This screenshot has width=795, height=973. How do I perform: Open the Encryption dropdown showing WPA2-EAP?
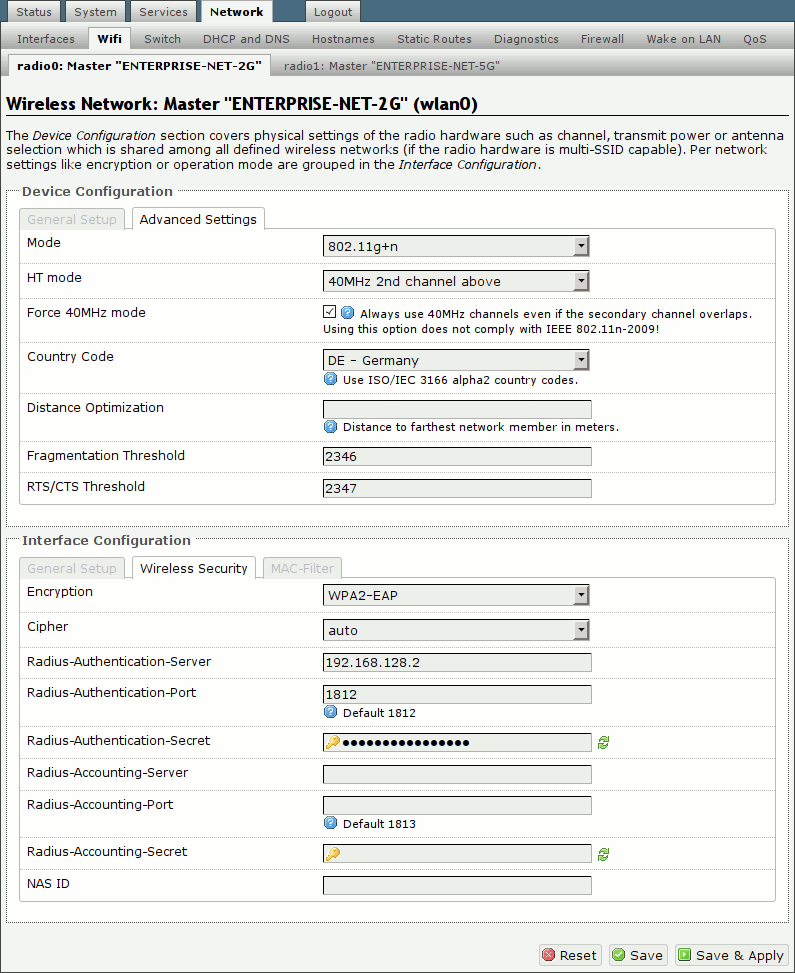pos(456,595)
